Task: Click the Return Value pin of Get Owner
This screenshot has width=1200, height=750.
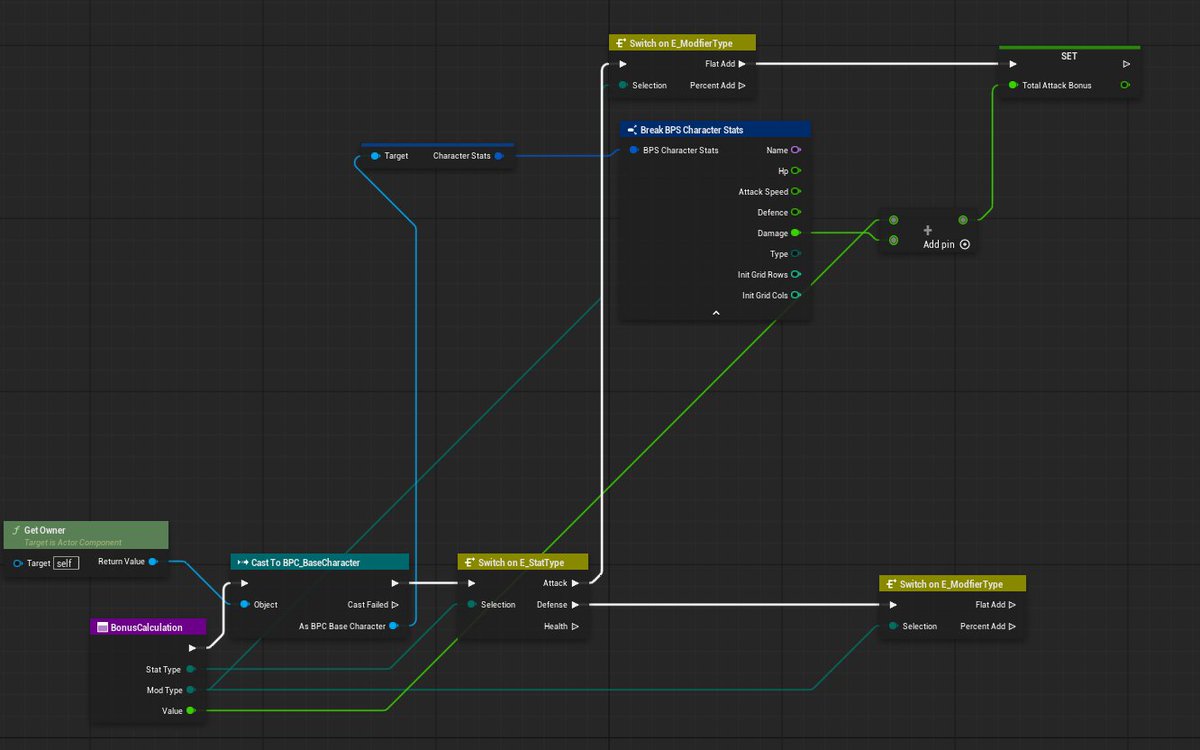Action: 152,562
